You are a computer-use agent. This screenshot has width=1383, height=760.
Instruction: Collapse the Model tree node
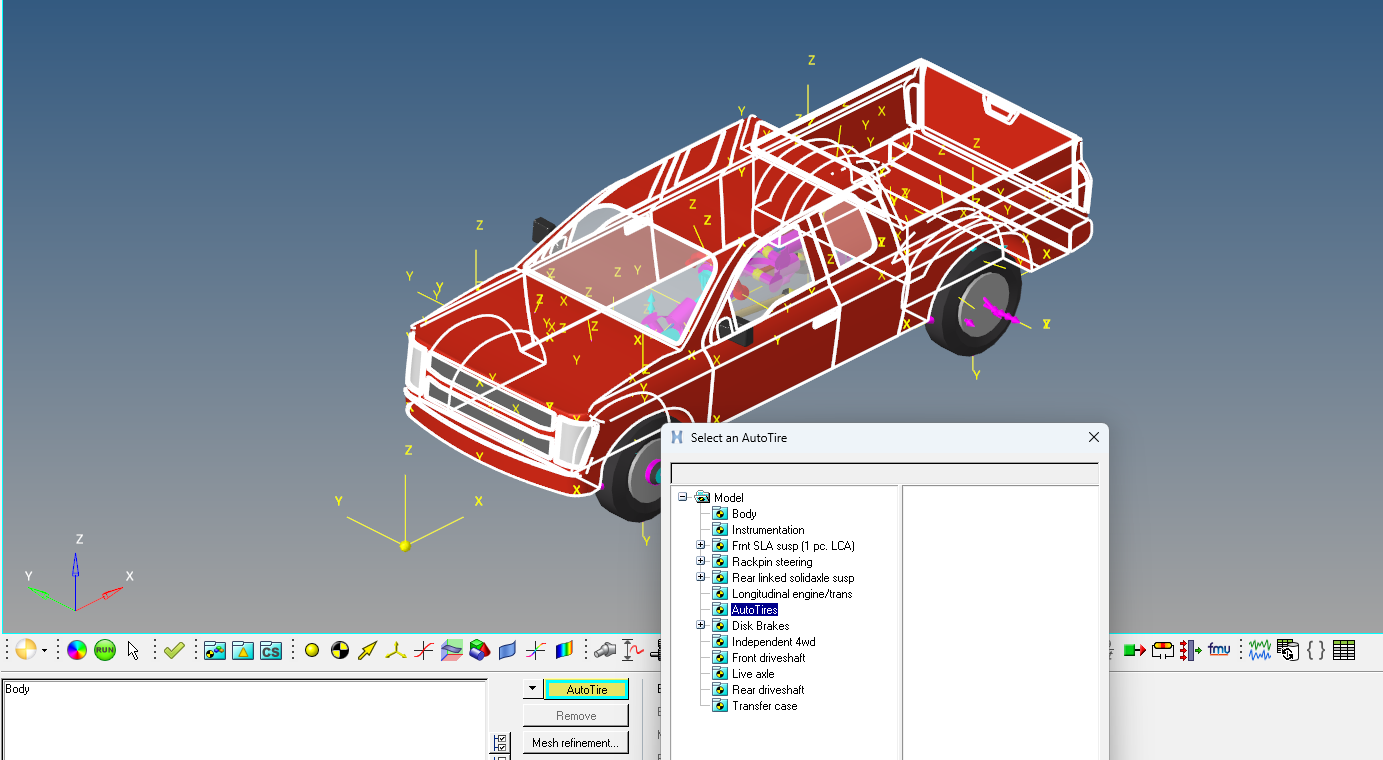pyautogui.click(x=682, y=497)
